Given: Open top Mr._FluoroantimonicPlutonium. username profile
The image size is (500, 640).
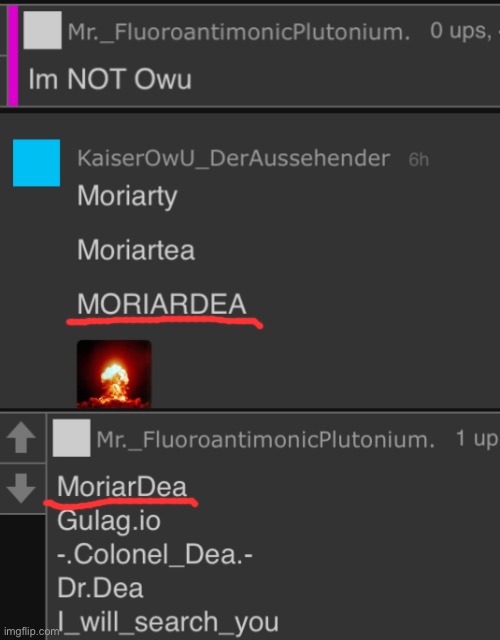Looking at the screenshot, I should click(239, 32).
